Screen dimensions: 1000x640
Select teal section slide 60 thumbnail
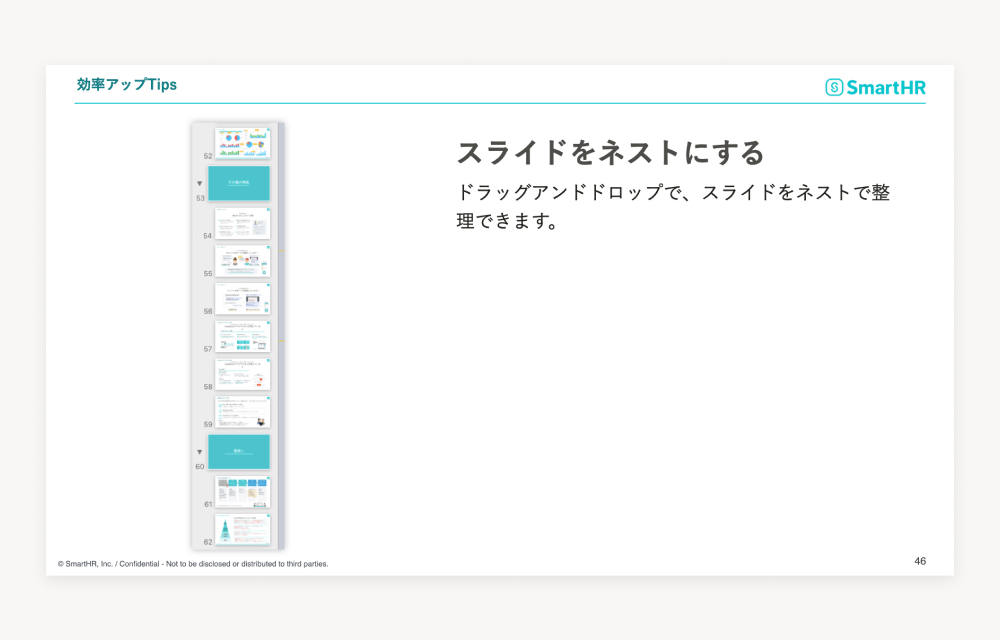point(239,452)
